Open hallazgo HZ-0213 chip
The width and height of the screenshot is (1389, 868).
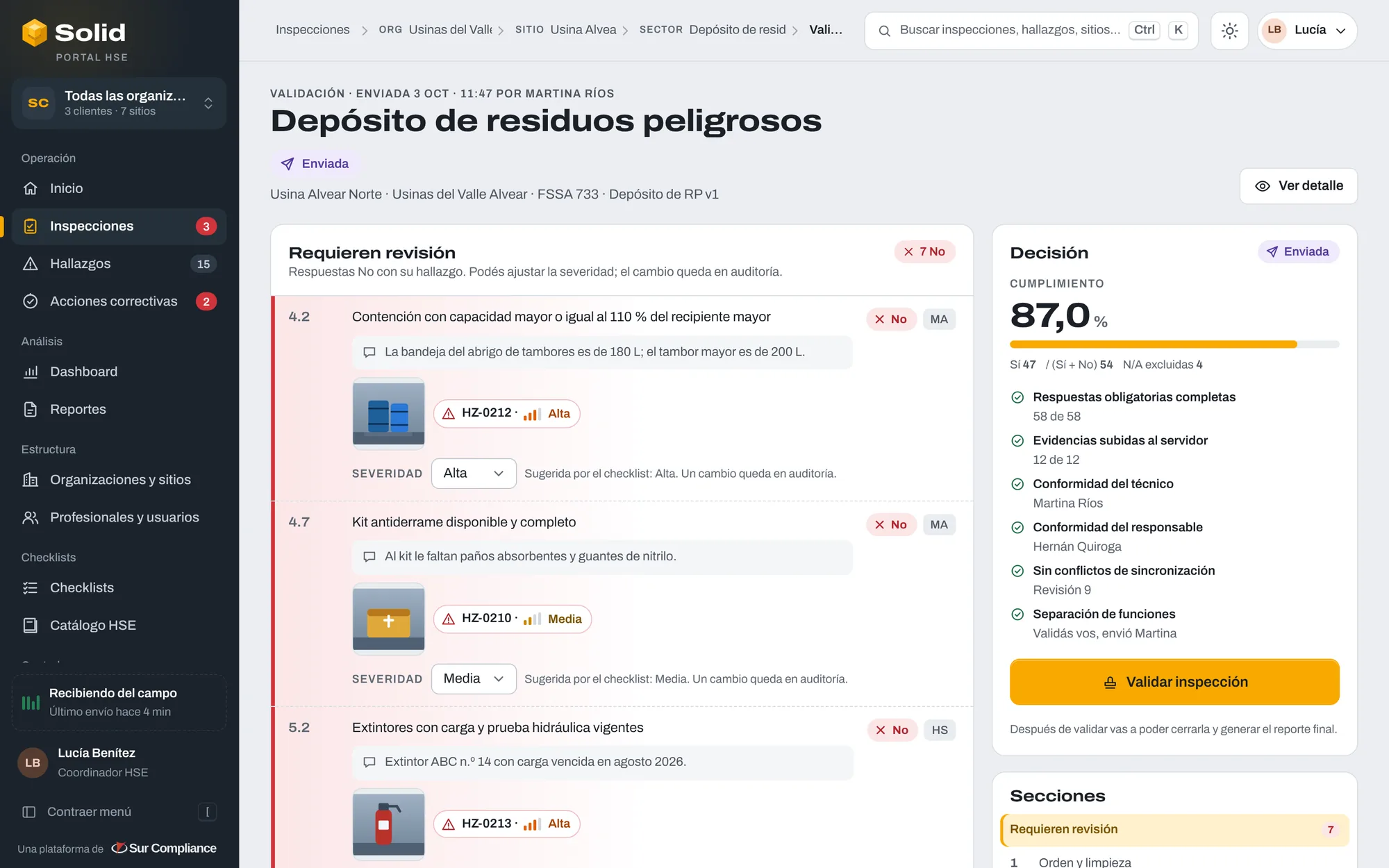coord(506,824)
